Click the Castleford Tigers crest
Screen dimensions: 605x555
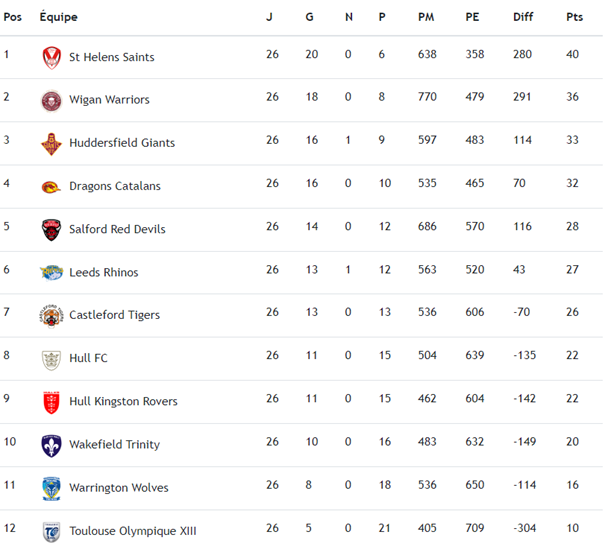(x=51, y=315)
